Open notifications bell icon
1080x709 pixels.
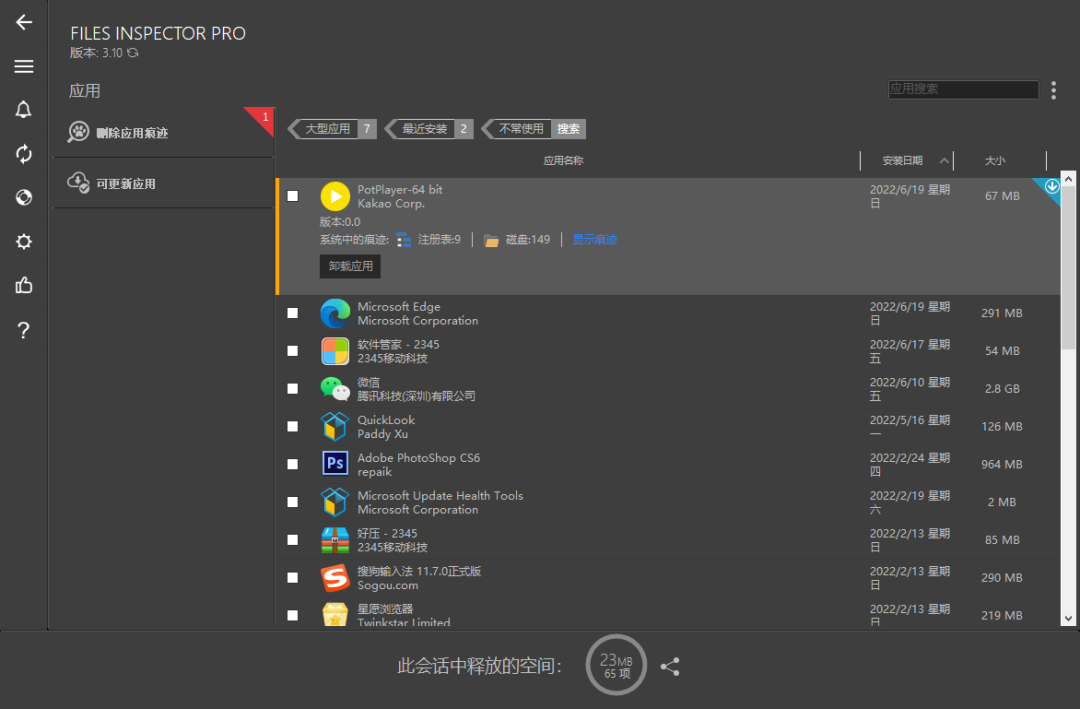pyautogui.click(x=23, y=110)
